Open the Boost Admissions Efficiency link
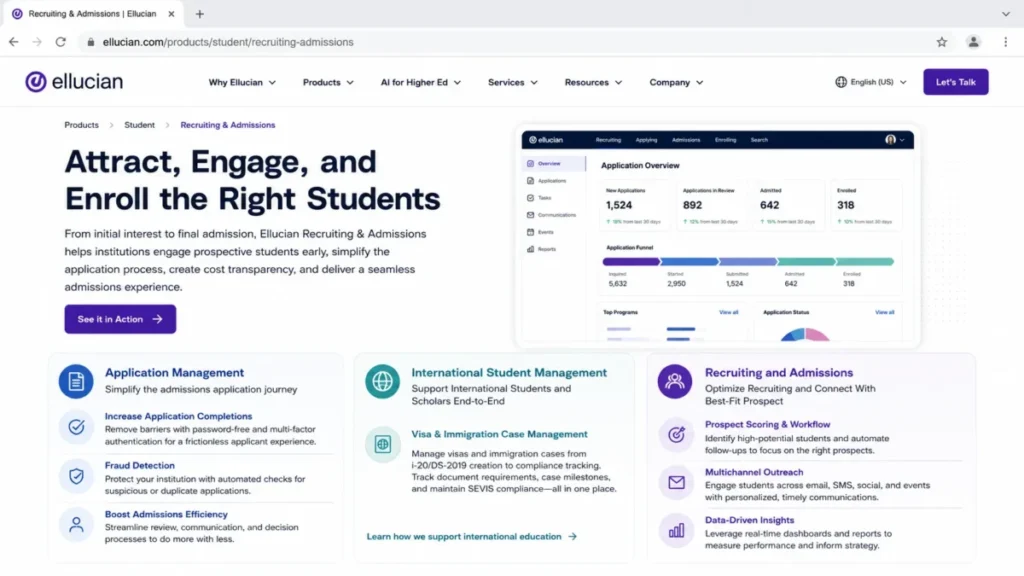Viewport: 1024px width, 576px height. pos(166,515)
